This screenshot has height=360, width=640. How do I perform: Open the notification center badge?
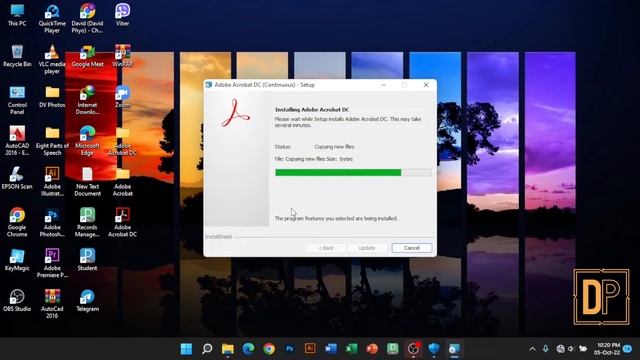click(628, 349)
